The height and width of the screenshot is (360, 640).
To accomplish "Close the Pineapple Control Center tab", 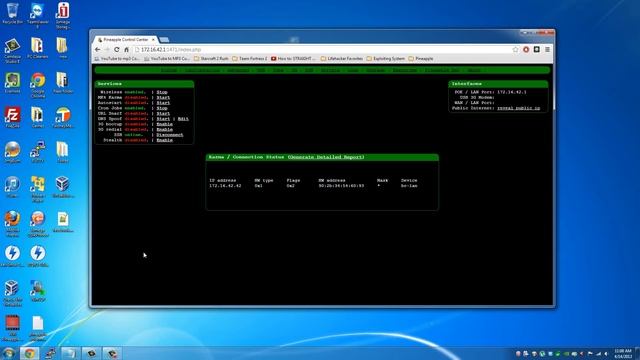I will click(153, 40).
